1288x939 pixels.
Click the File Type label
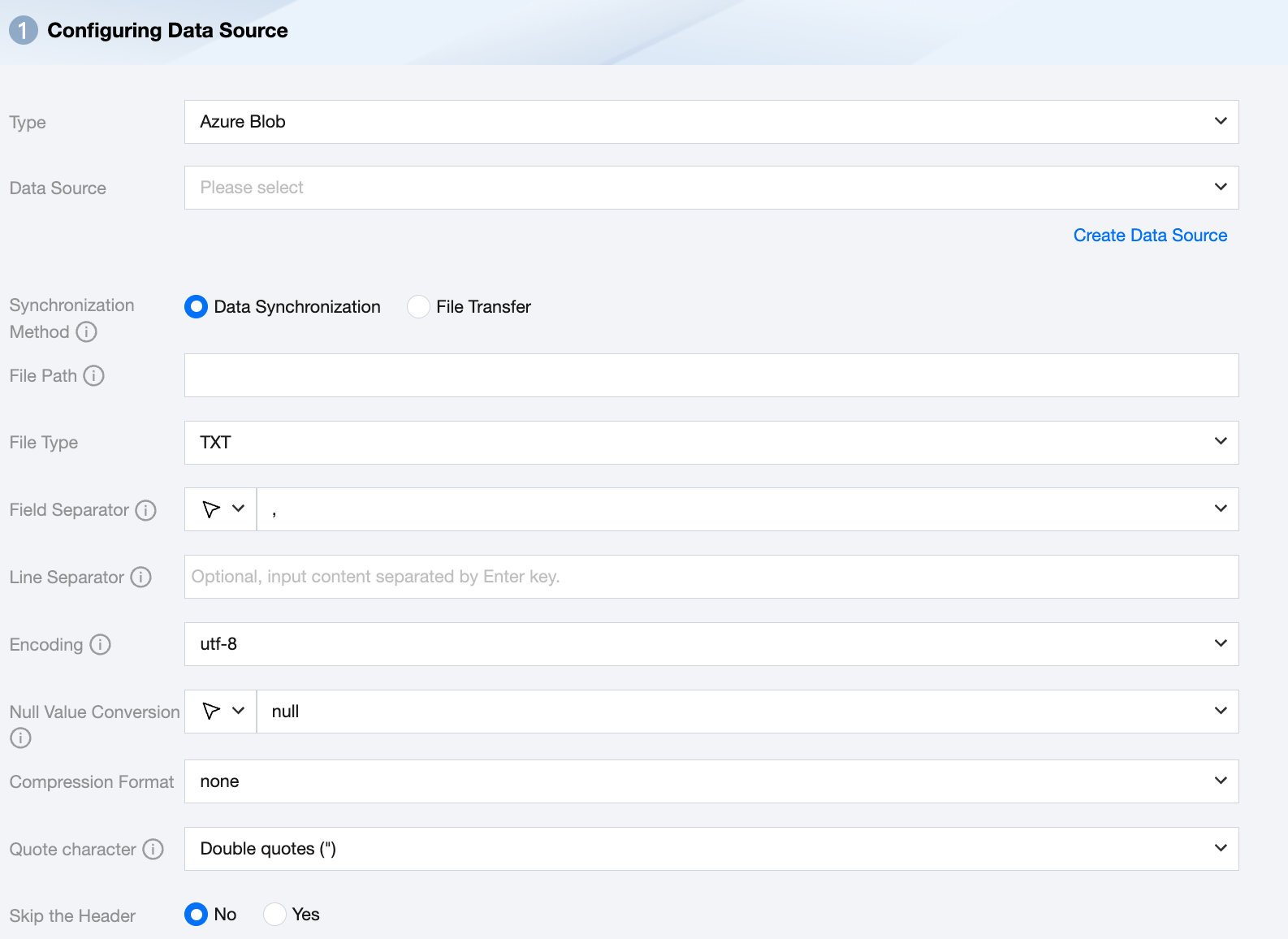(44, 443)
